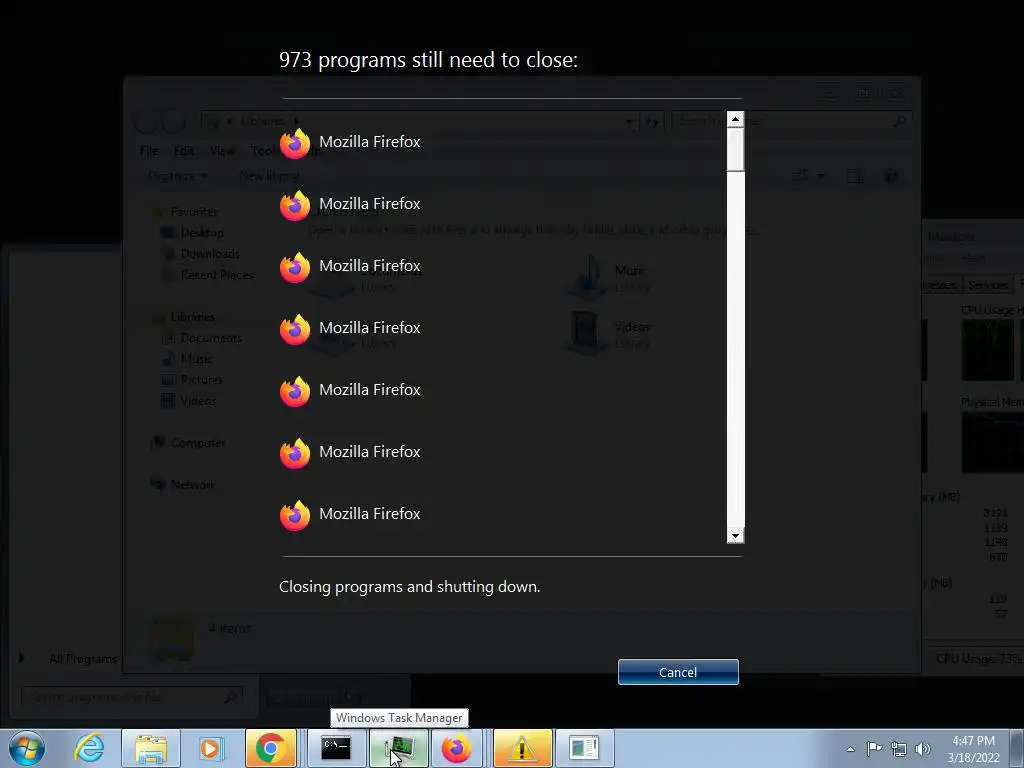Click the program list scrollbar up arrow
The width and height of the screenshot is (1024, 768).
click(735, 120)
